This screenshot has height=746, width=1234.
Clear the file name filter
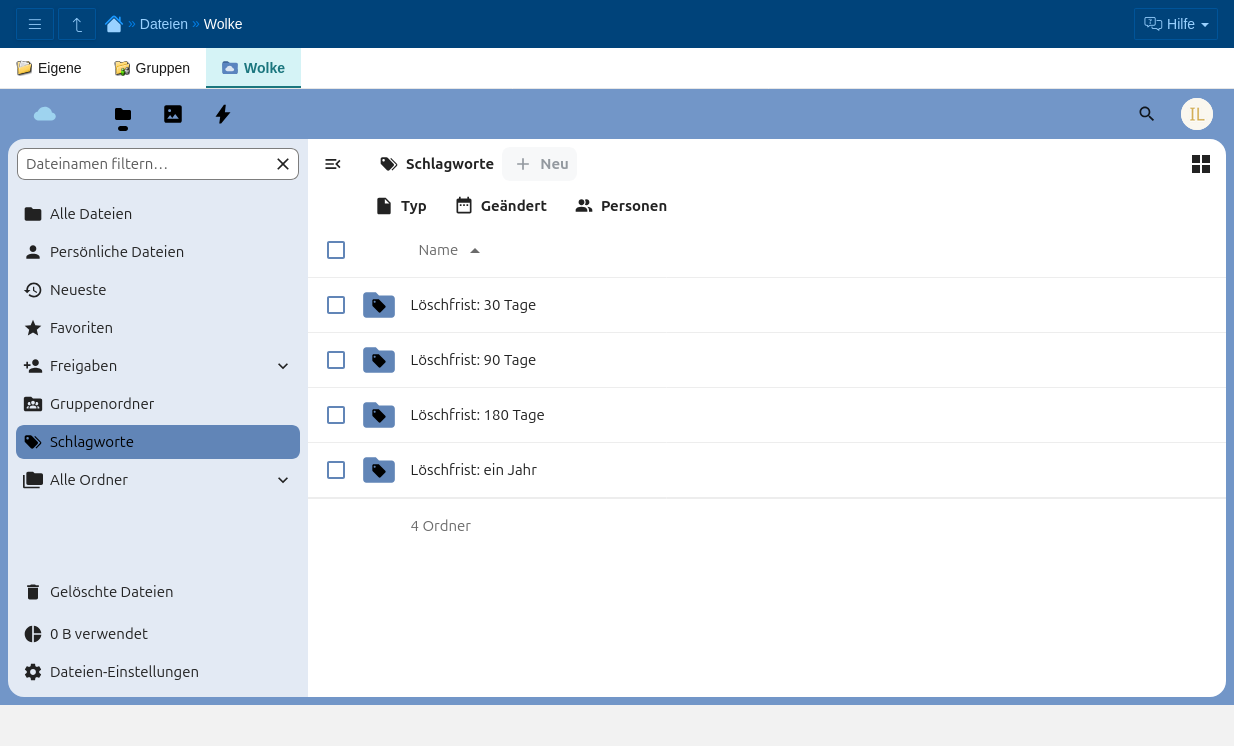point(283,164)
